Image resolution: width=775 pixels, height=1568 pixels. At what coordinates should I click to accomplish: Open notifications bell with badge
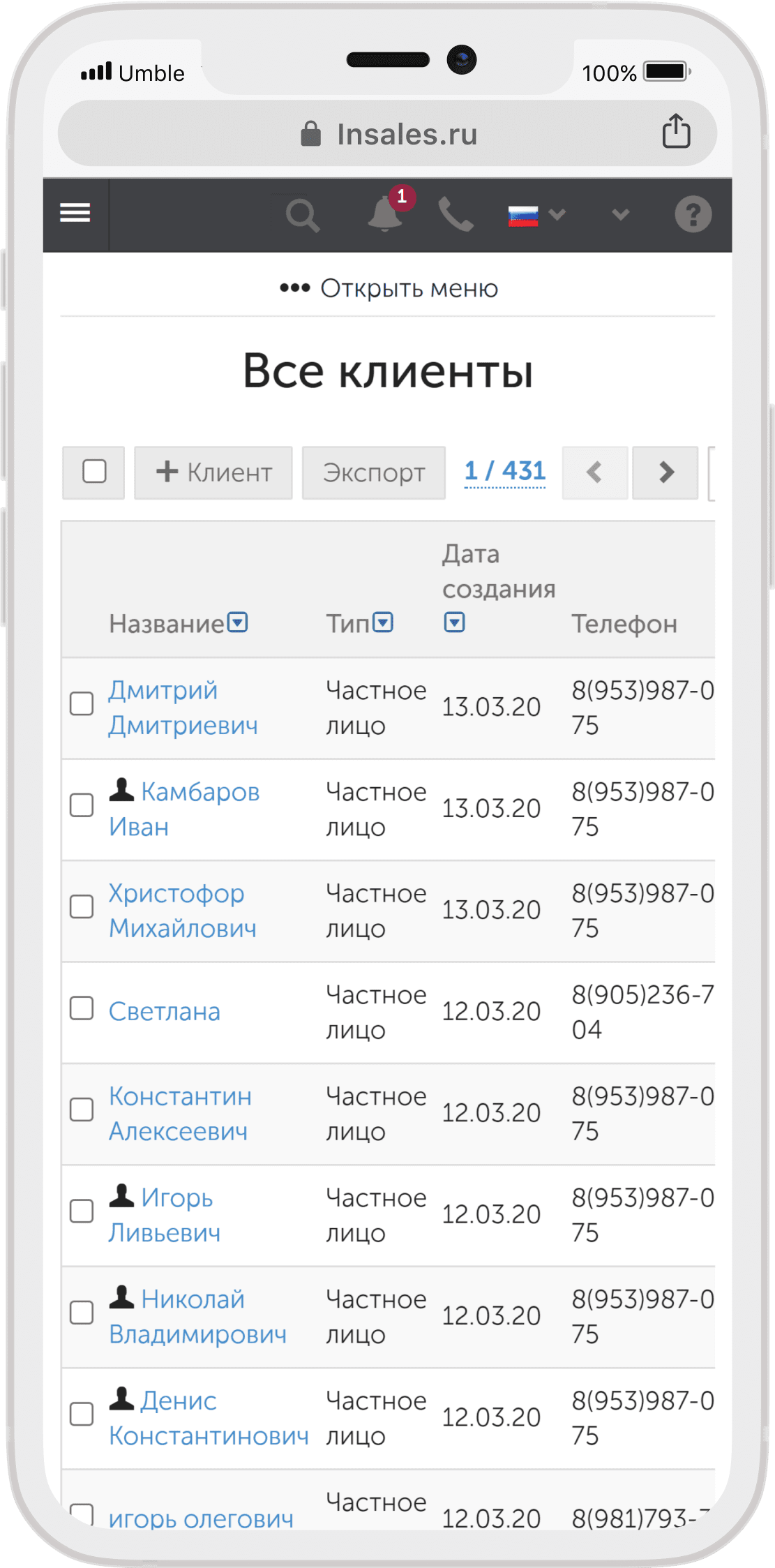pyautogui.click(x=386, y=213)
